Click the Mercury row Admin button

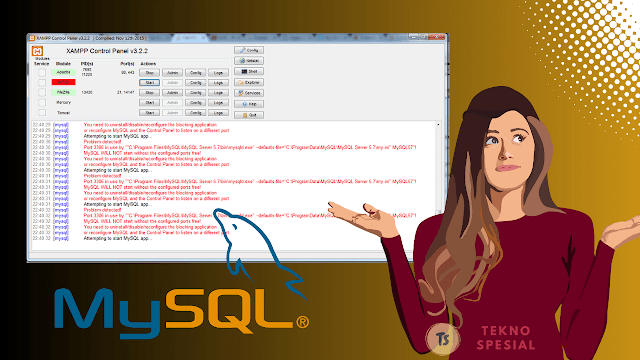tap(172, 102)
